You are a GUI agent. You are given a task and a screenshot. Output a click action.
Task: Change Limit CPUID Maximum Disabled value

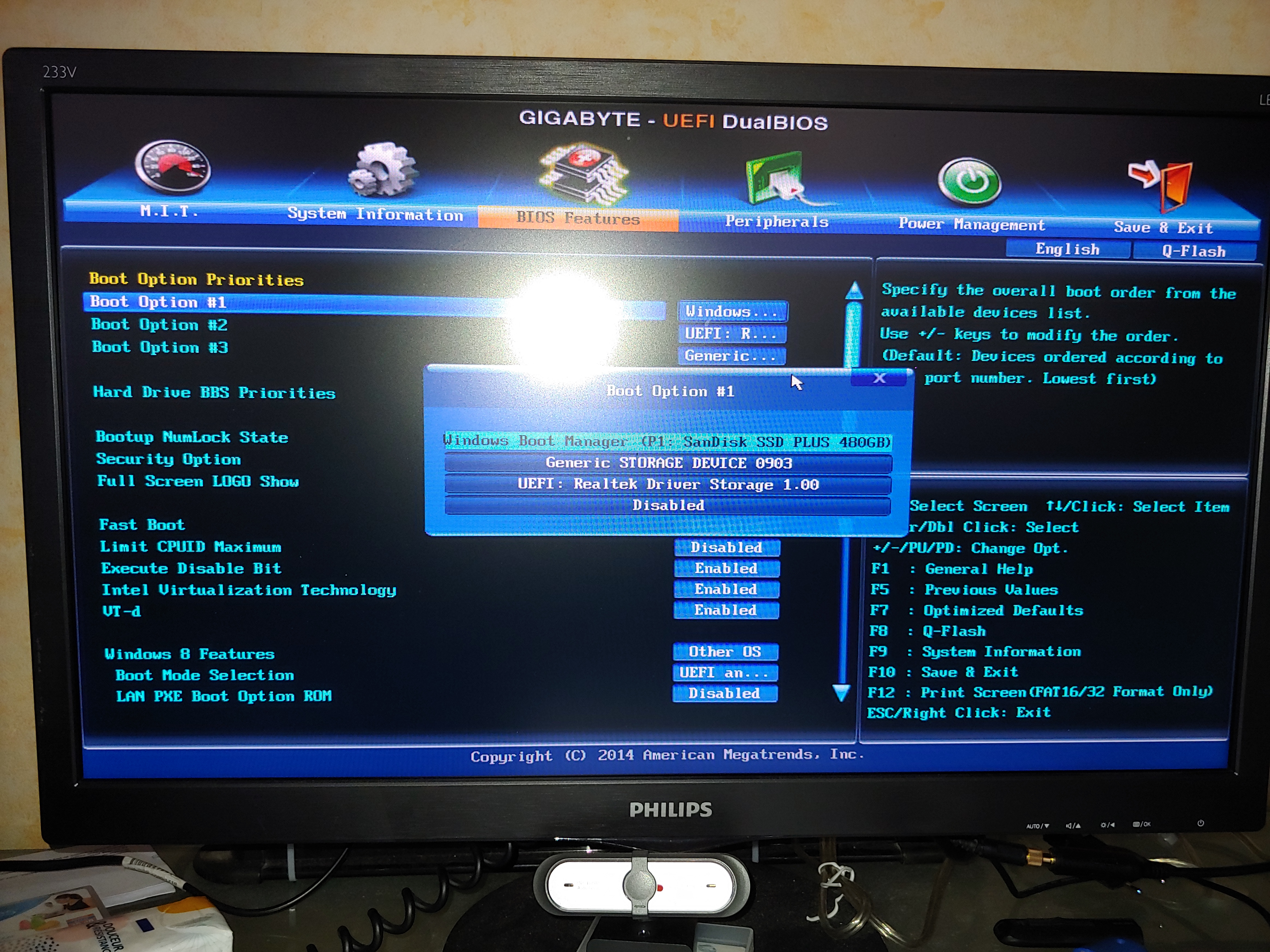[727, 547]
